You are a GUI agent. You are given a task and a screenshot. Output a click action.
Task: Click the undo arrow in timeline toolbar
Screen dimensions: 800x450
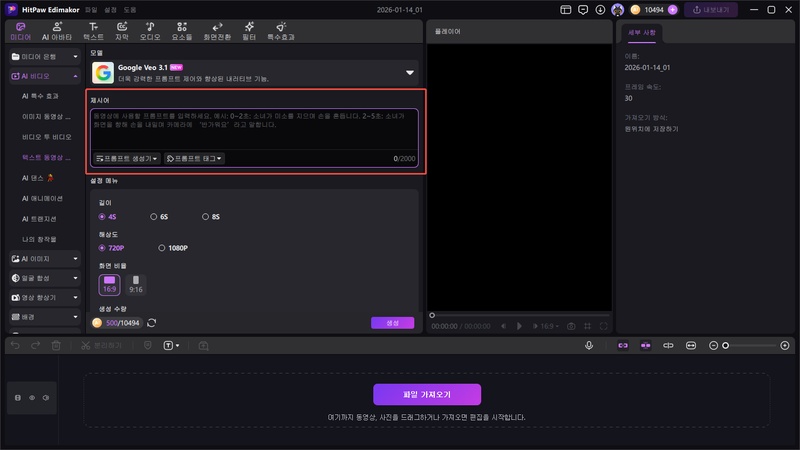tap(15, 345)
